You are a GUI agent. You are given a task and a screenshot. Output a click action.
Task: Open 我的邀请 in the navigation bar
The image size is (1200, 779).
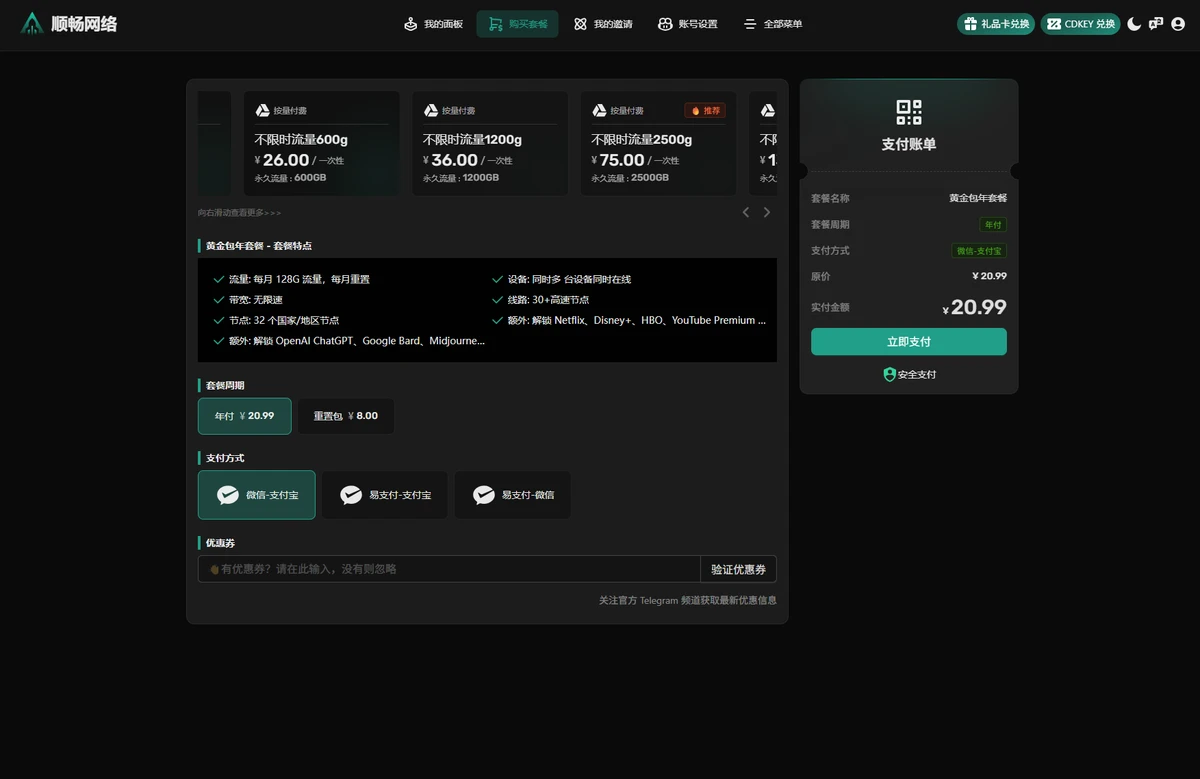(603, 24)
